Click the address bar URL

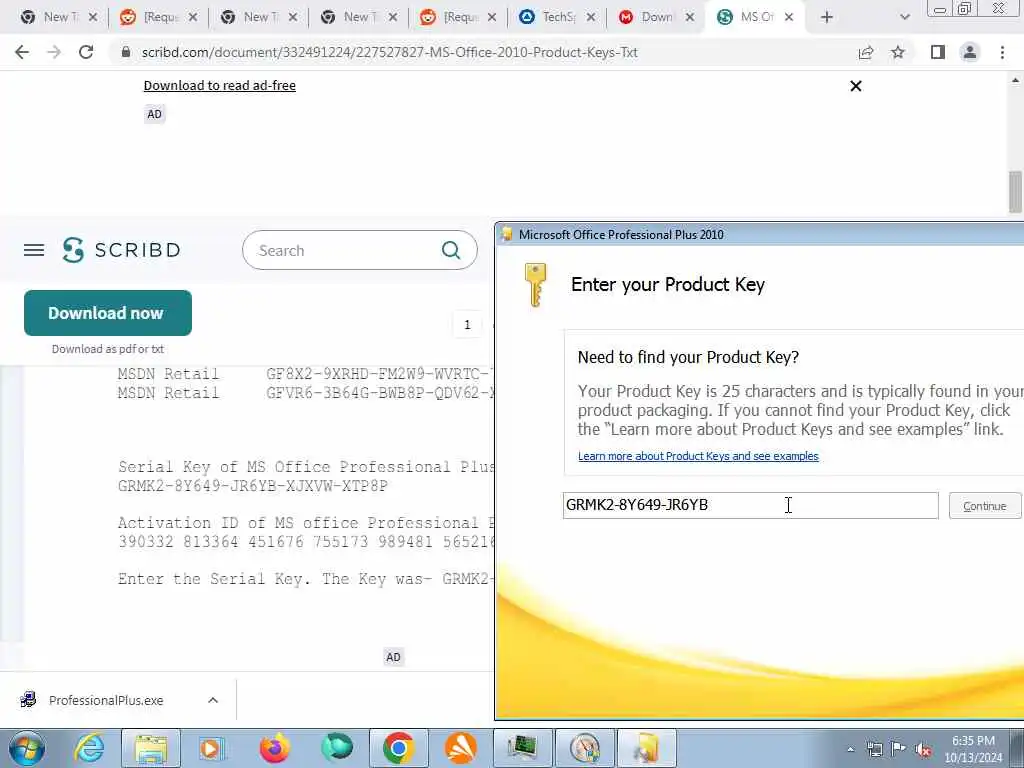pos(389,52)
